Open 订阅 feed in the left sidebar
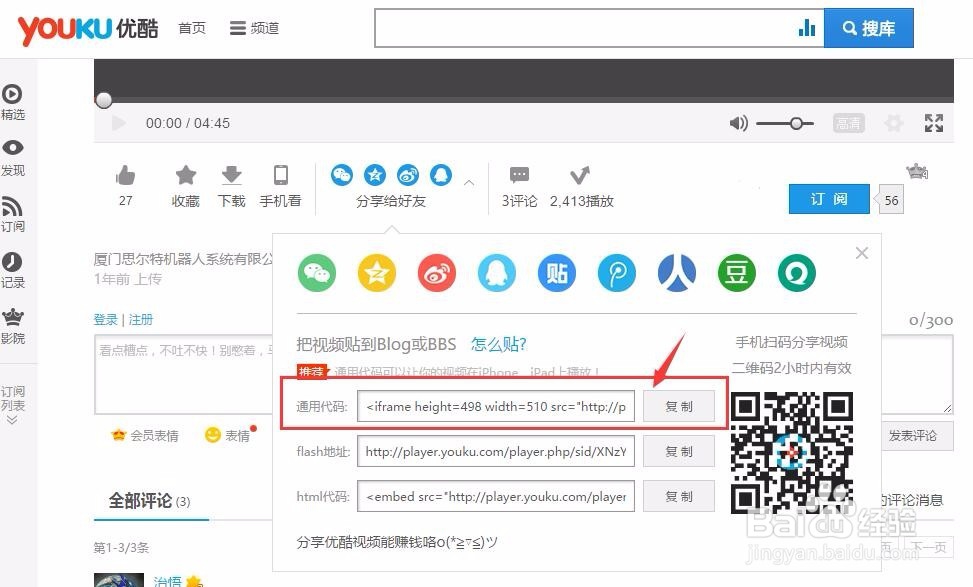 click(12, 215)
